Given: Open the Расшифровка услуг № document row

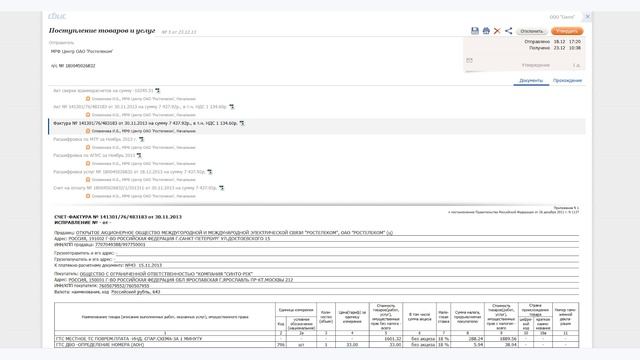Looking at the screenshot, I should [x=129, y=172].
